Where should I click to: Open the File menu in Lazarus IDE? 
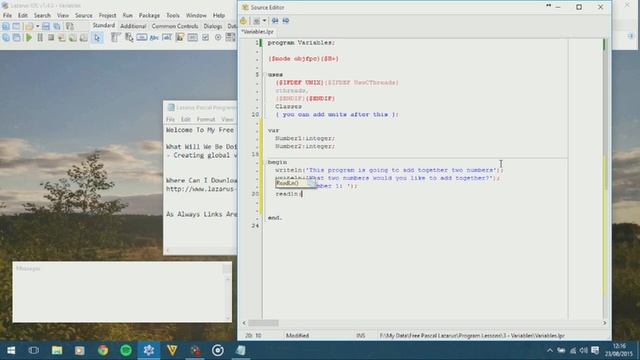(7, 15)
